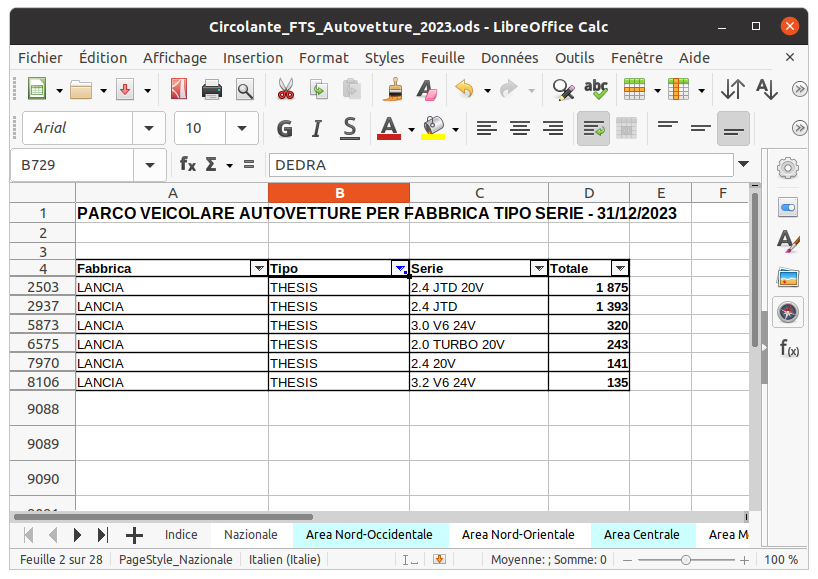The image size is (818, 579).
Task: Toggle bold formatting (G button)
Action: coord(284,128)
